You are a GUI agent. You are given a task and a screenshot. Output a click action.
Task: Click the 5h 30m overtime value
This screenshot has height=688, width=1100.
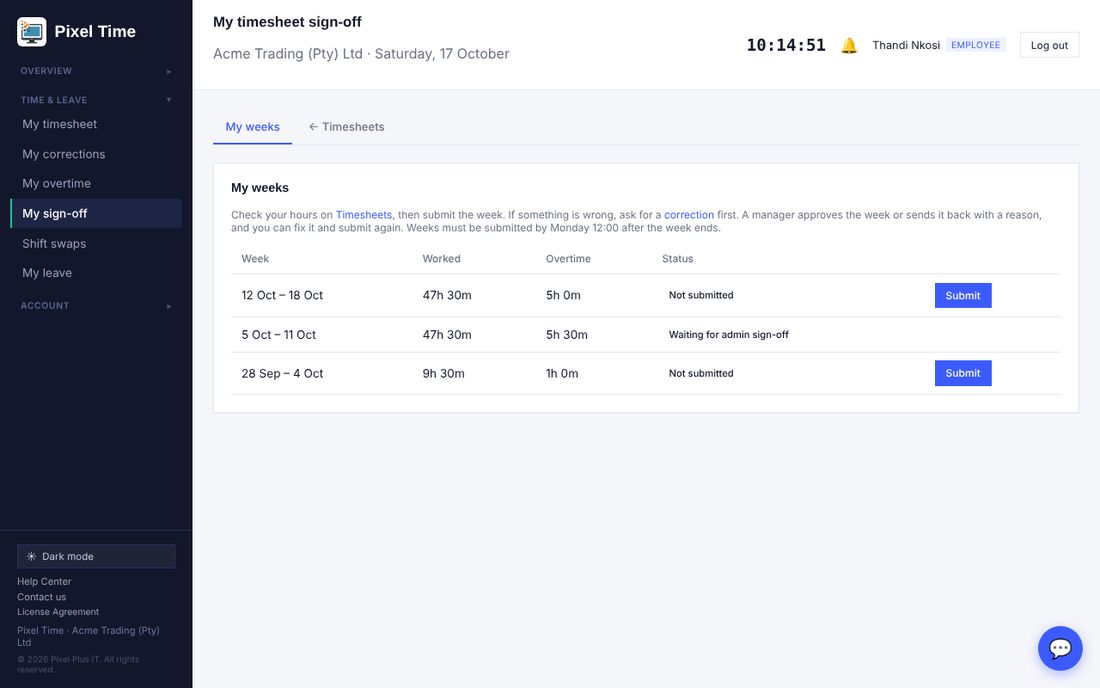(x=567, y=335)
